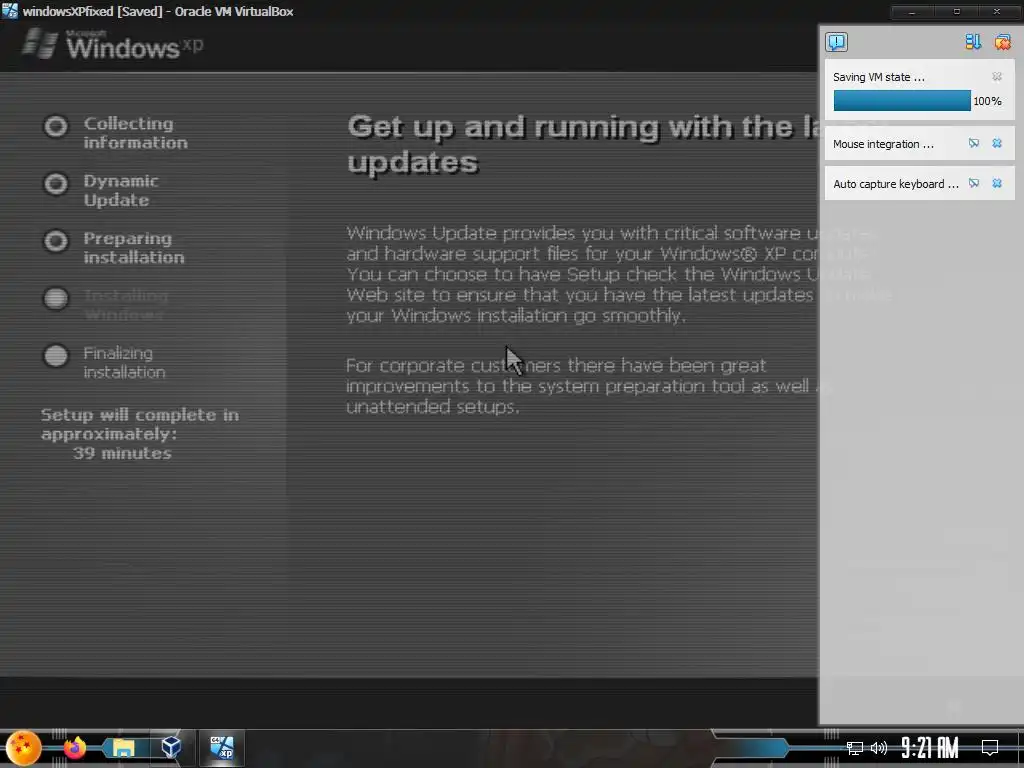
Task: Open the network tray icon
Action: [x=854, y=748]
